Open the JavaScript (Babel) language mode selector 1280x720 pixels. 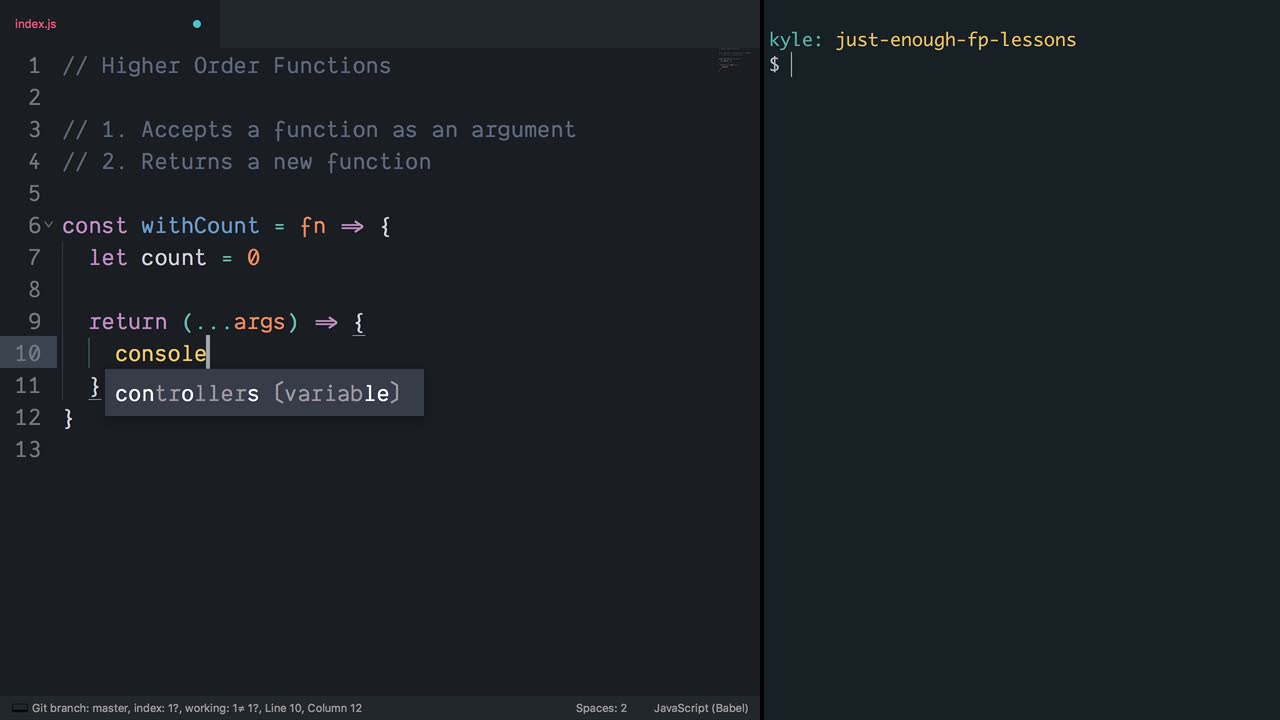(x=701, y=708)
